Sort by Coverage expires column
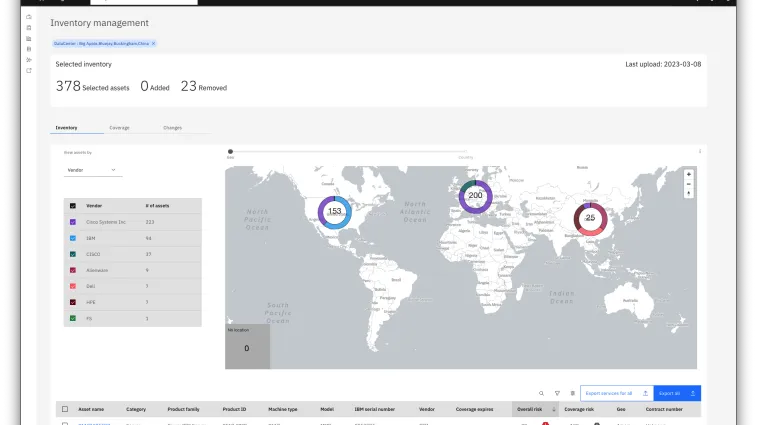757x425 pixels. tap(475, 409)
